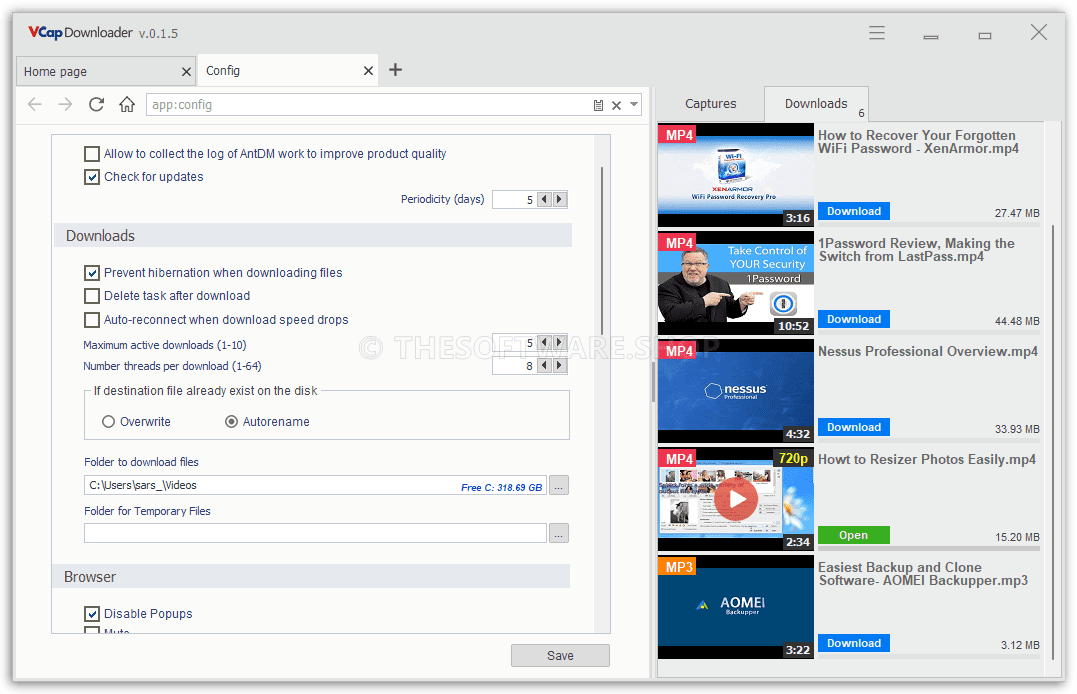Toggle Check for updates checkbox
The width and height of the screenshot is (1077, 694).
[91, 177]
